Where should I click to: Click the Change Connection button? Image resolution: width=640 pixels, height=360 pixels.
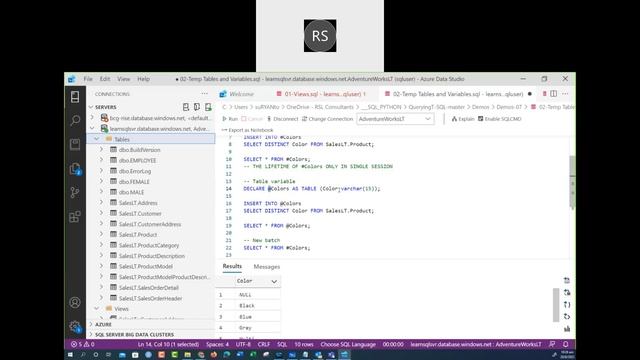[327, 119]
